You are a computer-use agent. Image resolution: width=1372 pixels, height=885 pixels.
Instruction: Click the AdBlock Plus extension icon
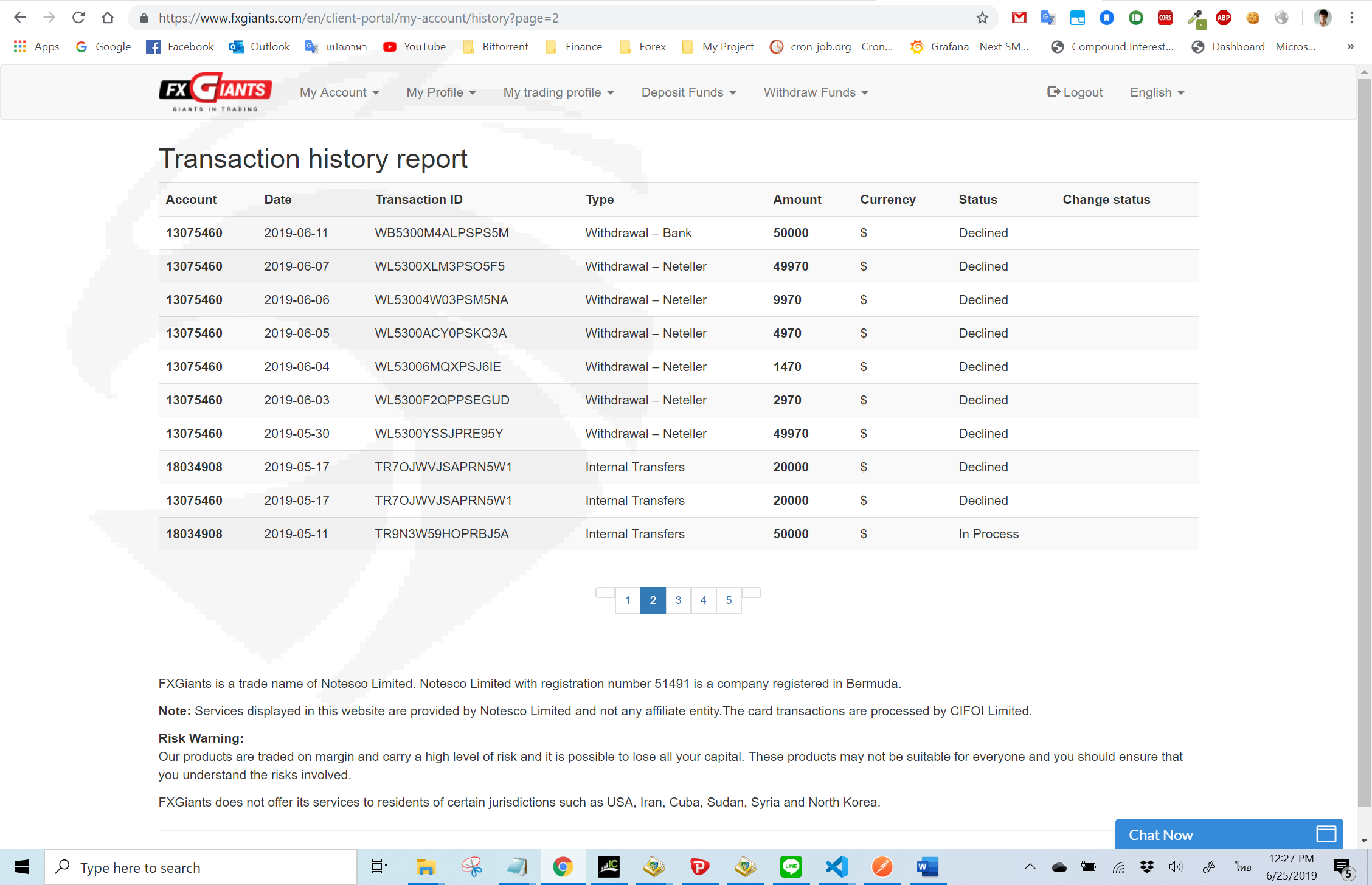[1224, 18]
